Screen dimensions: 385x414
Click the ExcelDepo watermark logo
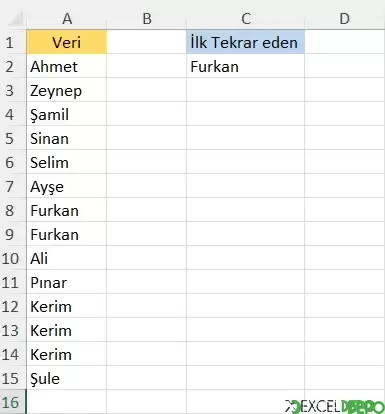pyautogui.click(x=335, y=406)
